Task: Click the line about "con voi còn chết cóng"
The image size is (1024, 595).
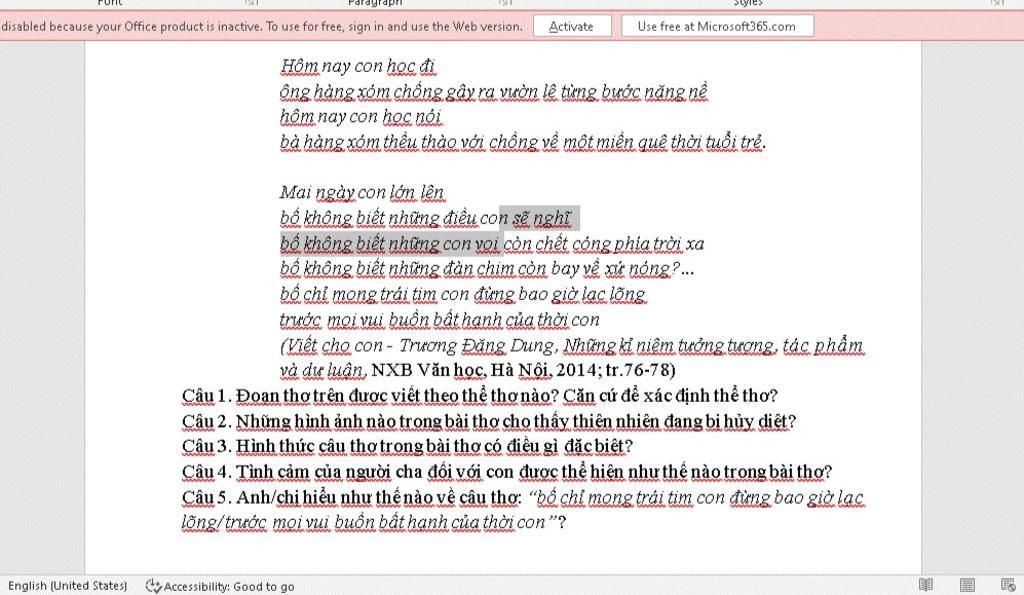Action: click(x=492, y=244)
